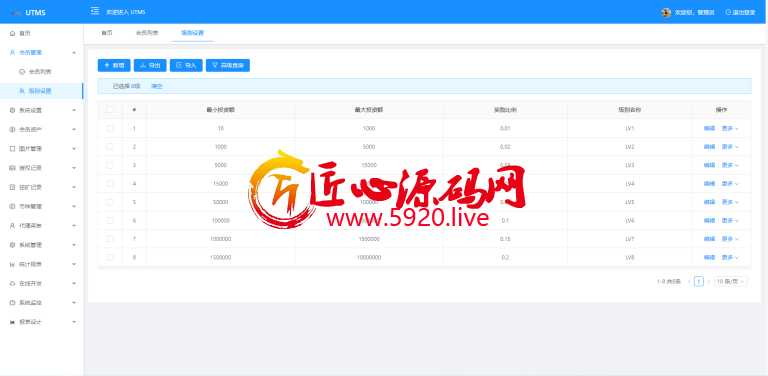Expand the 系统设置 sidebar menu

click(42, 110)
